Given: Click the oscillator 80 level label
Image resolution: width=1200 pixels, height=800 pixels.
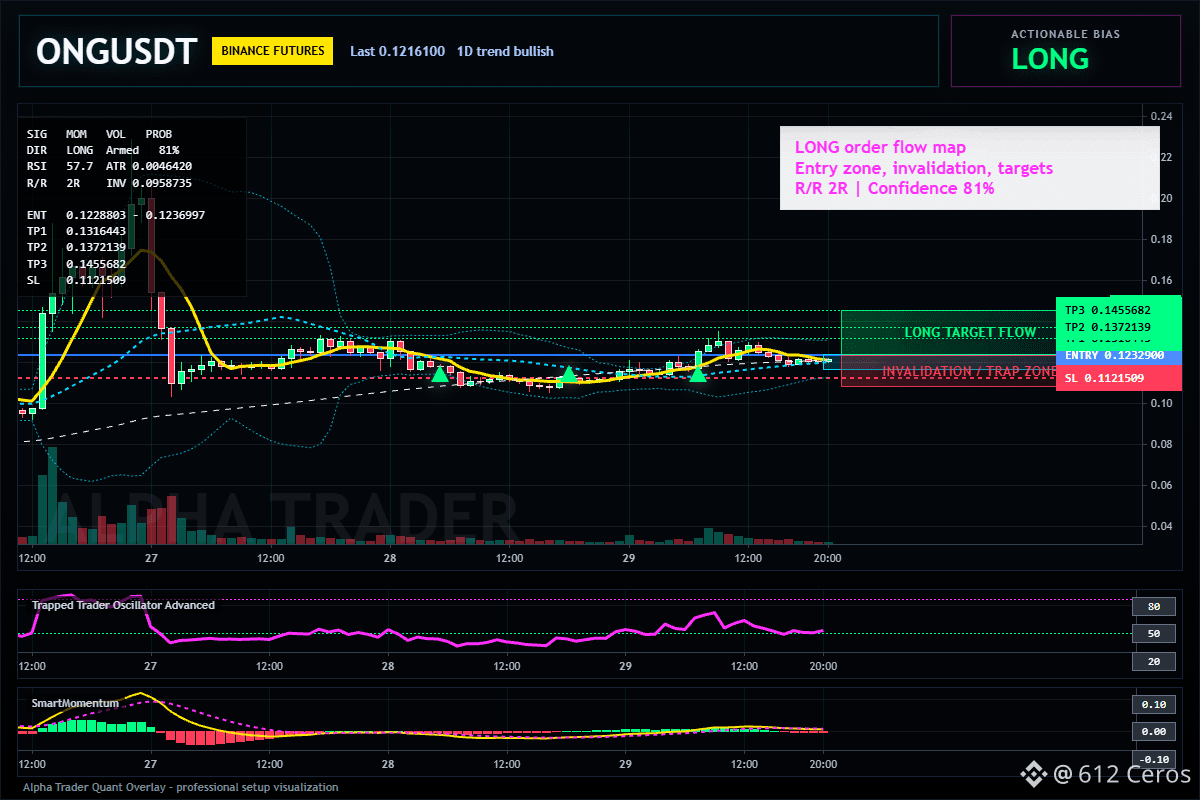Looking at the screenshot, I should click(1153, 606).
